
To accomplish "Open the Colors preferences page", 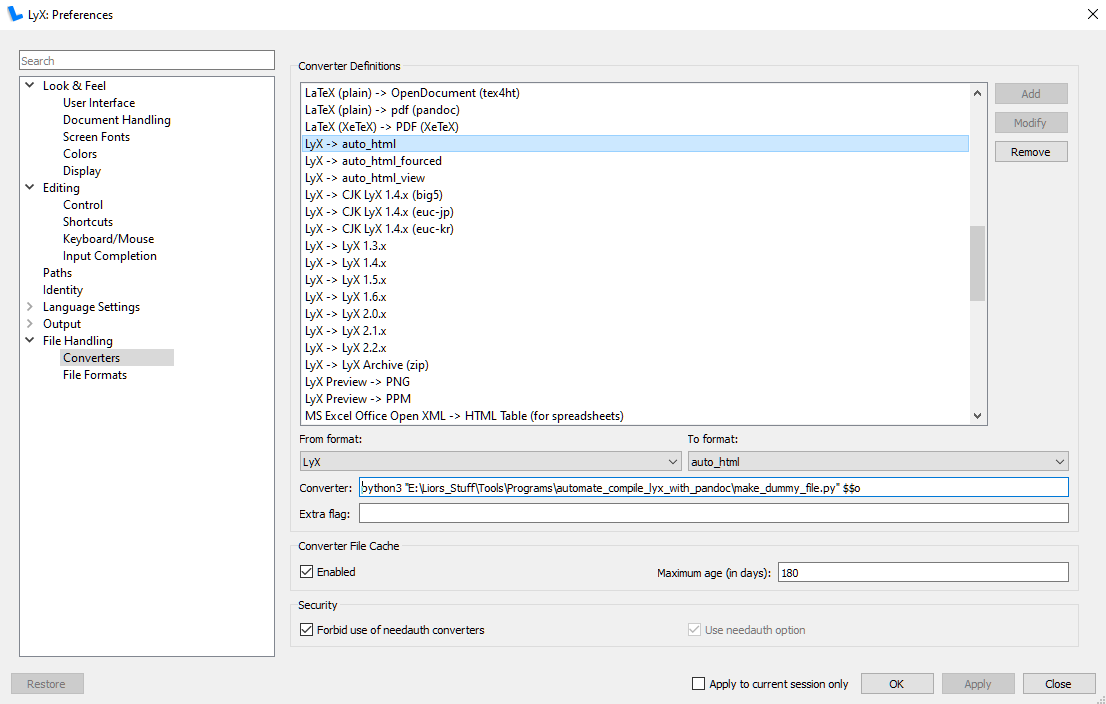I will [80, 154].
